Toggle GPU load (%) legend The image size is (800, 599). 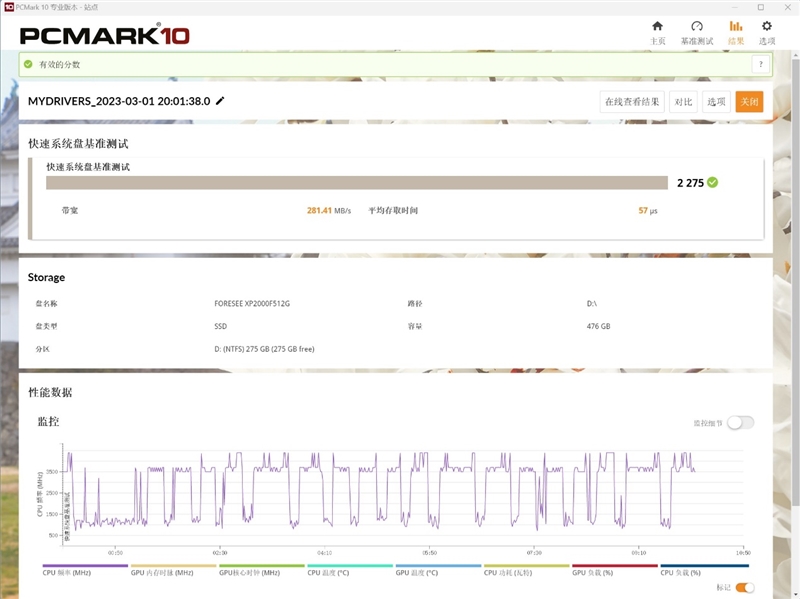(x=614, y=569)
